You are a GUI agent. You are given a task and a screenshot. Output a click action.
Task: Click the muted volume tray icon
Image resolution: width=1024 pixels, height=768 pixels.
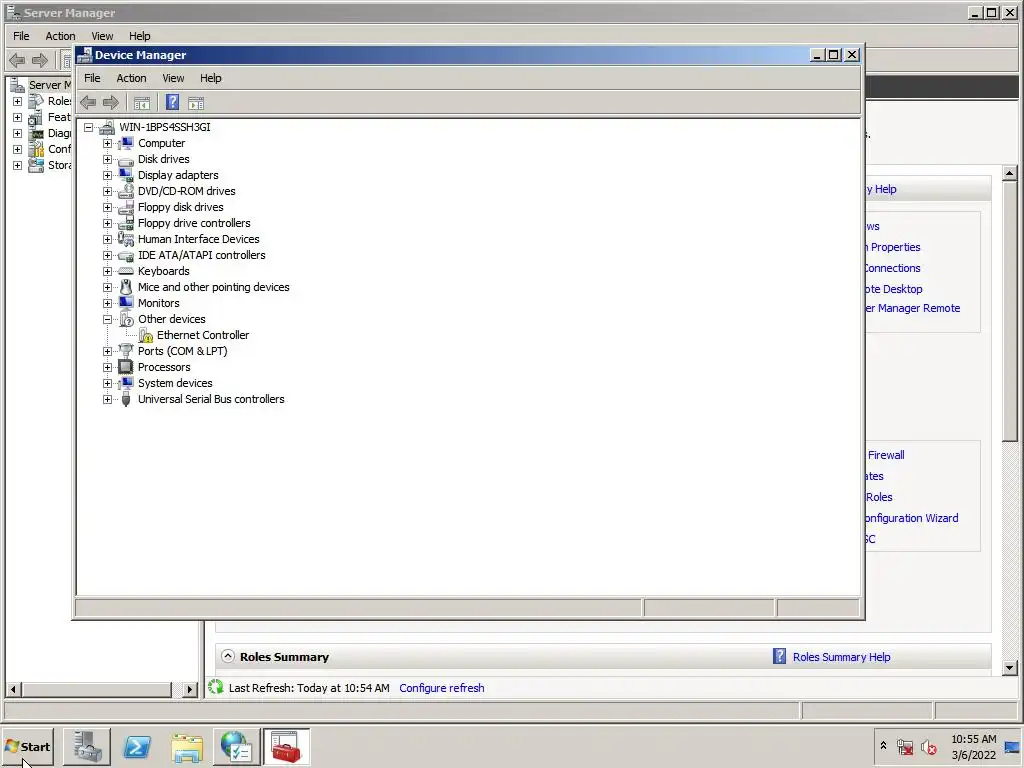(928, 746)
